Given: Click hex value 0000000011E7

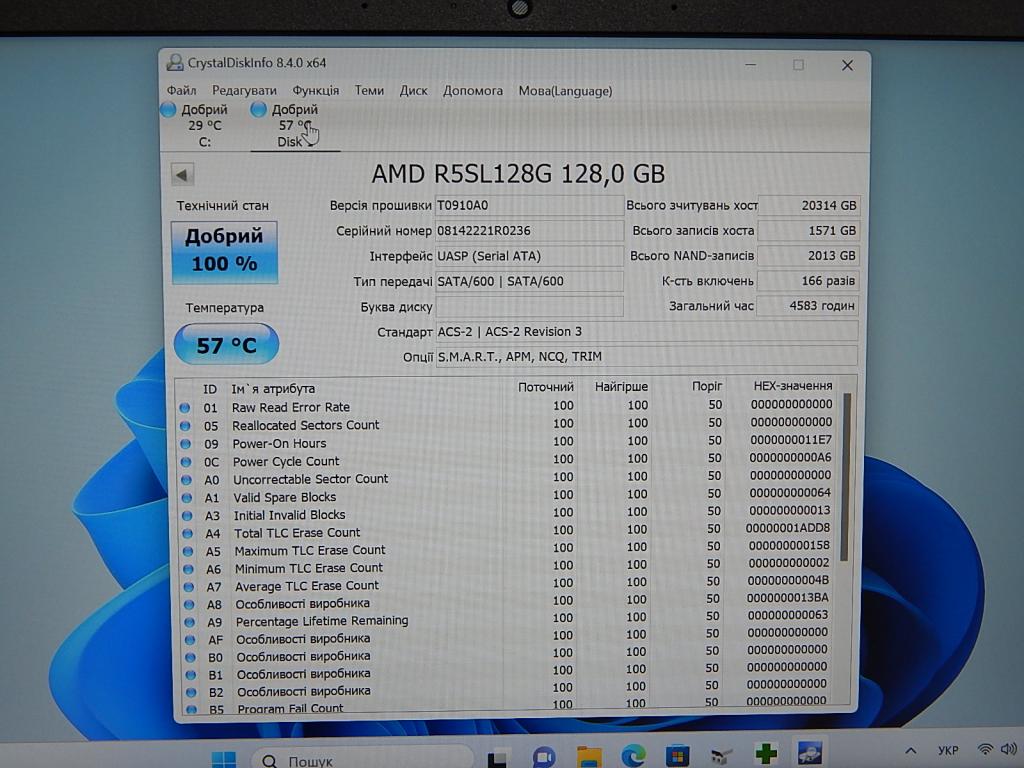Looking at the screenshot, I should 790,440.
